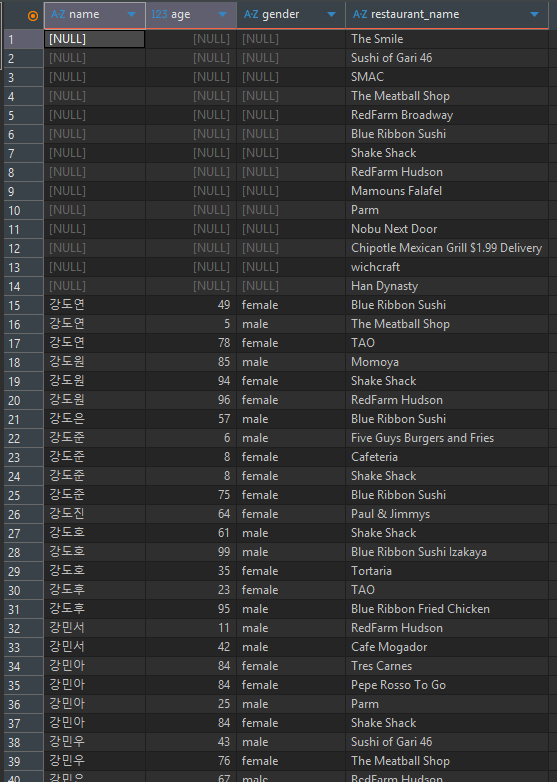Select 'RedFarm Broadway' cell
557x782 pixels.
[x=447, y=115]
